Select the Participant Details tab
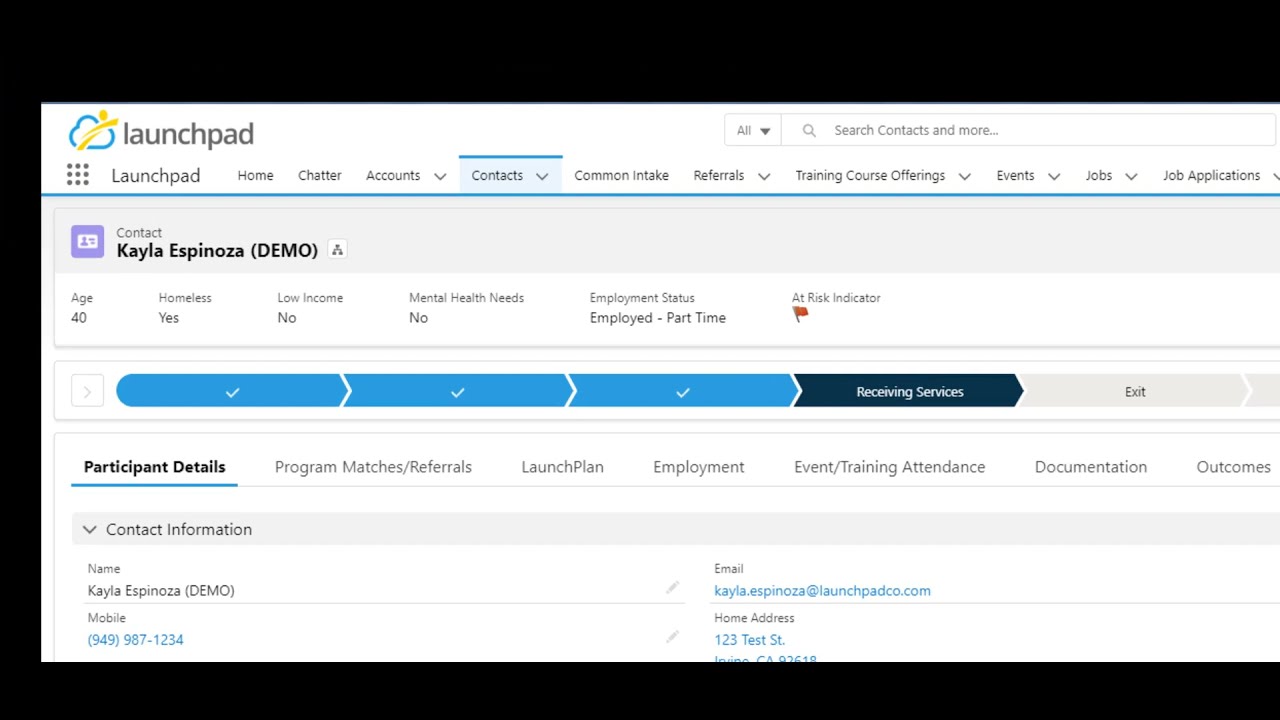Image resolution: width=1280 pixels, height=720 pixels. tap(155, 467)
